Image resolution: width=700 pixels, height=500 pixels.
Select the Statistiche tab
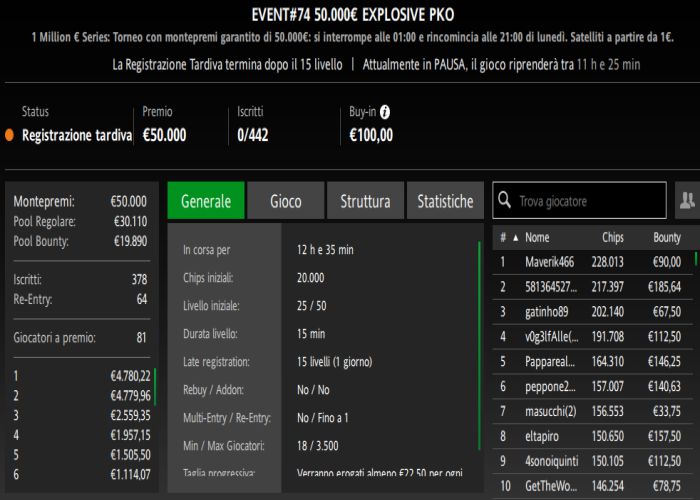pyautogui.click(x=445, y=201)
